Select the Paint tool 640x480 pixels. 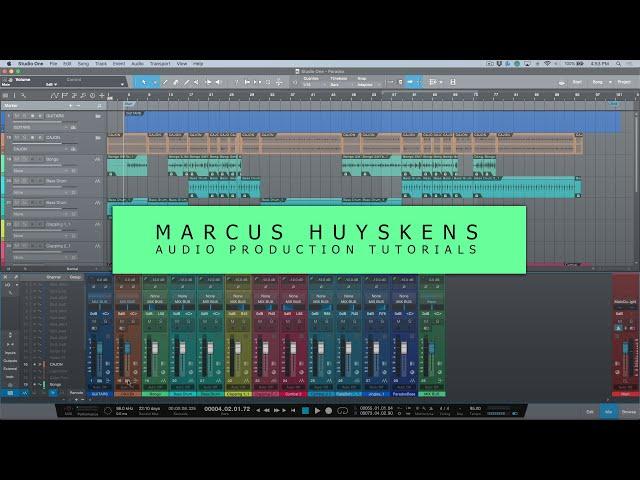(x=187, y=82)
